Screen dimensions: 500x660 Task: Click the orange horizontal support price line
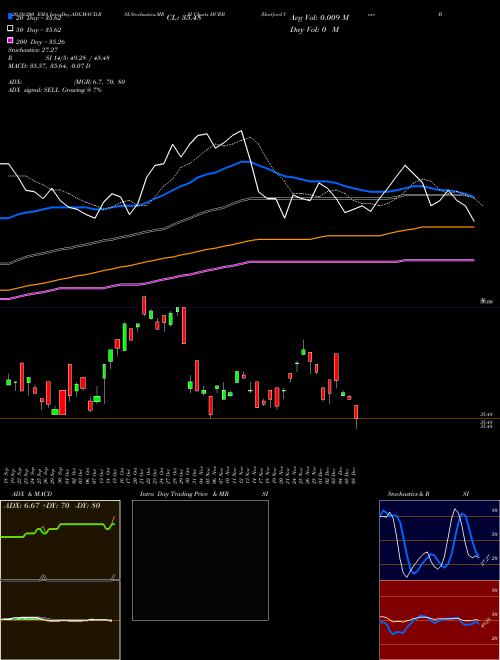(x=250, y=418)
